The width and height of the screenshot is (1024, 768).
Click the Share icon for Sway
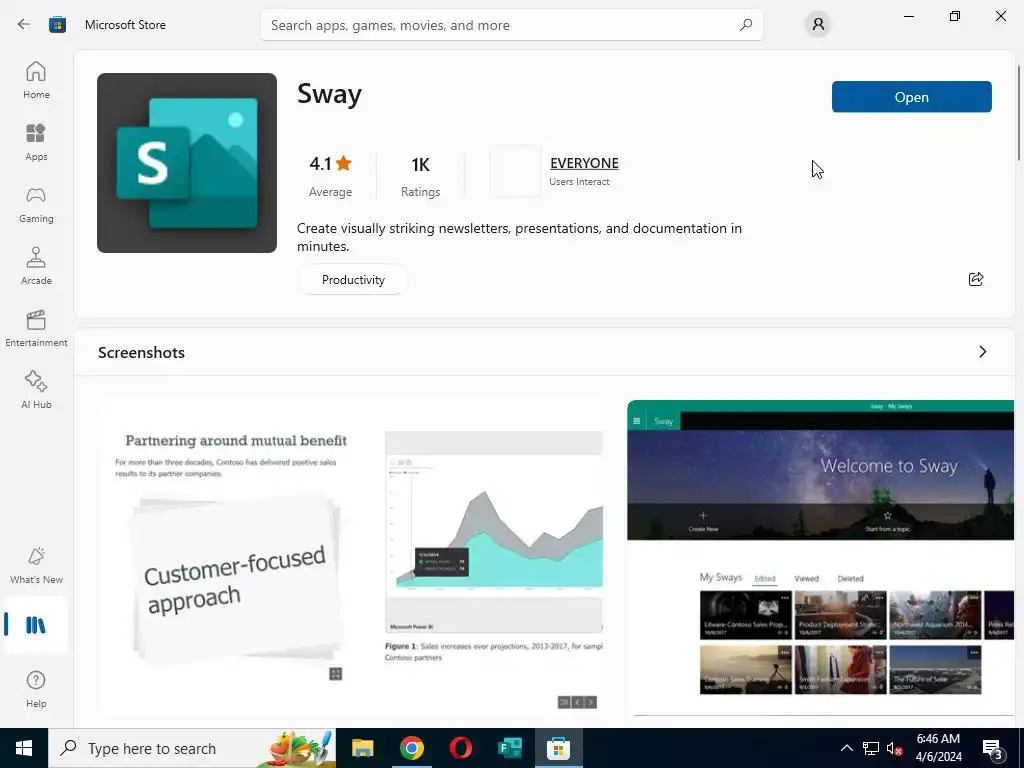976,280
